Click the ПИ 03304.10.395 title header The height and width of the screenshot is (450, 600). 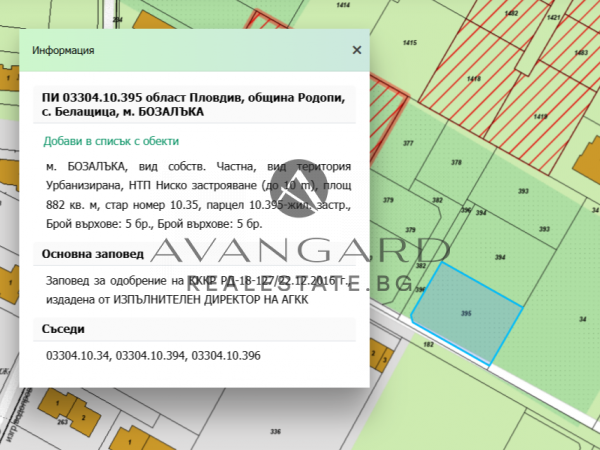(x=194, y=104)
